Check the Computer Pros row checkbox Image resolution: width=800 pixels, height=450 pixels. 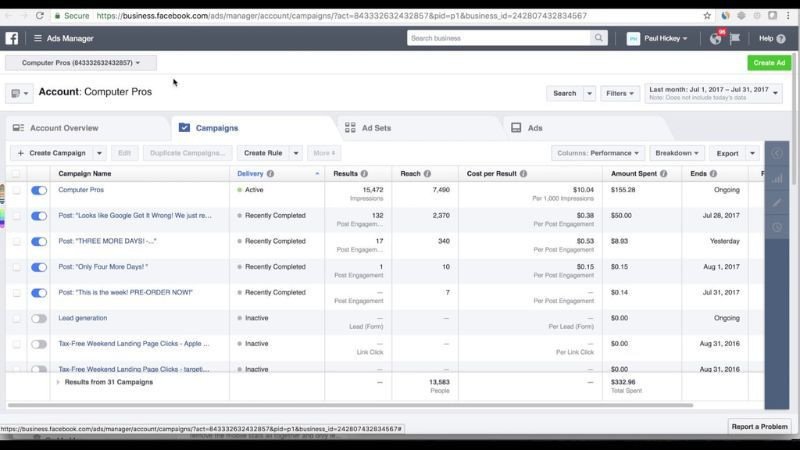pyautogui.click(x=16, y=190)
